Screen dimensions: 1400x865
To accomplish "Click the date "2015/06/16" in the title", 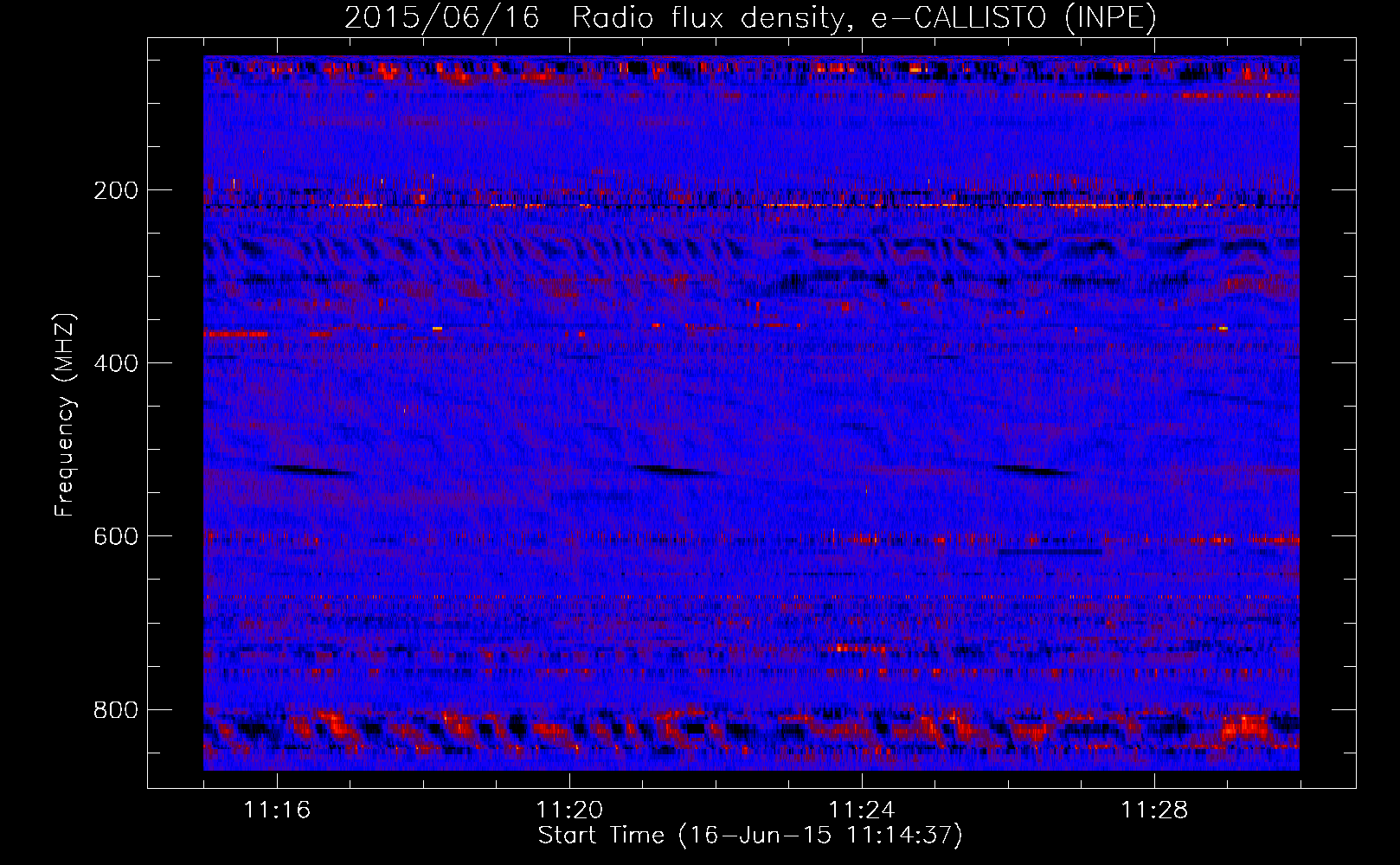I will point(442,17).
